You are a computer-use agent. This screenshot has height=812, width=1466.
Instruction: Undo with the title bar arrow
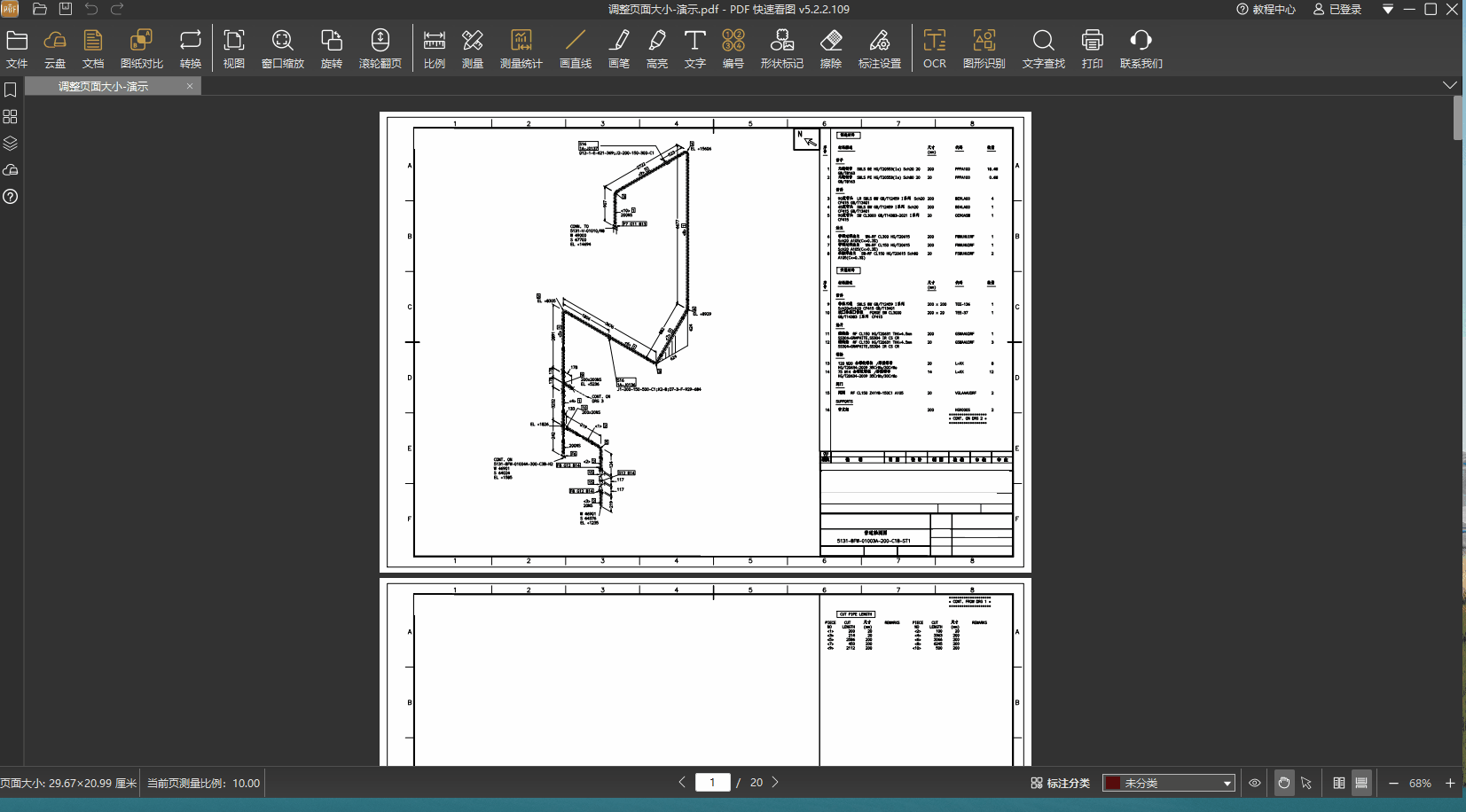[x=91, y=9]
